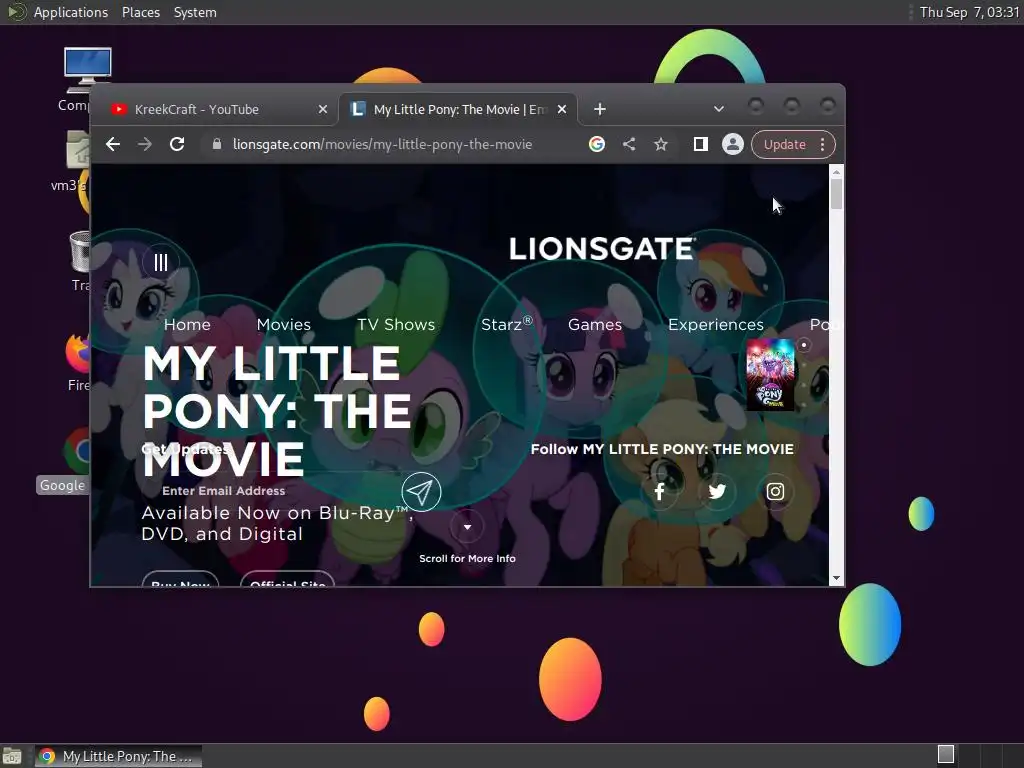Click the clock showing Thu Sep 7
Viewport: 1024px width, 768px height.
coord(969,12)
